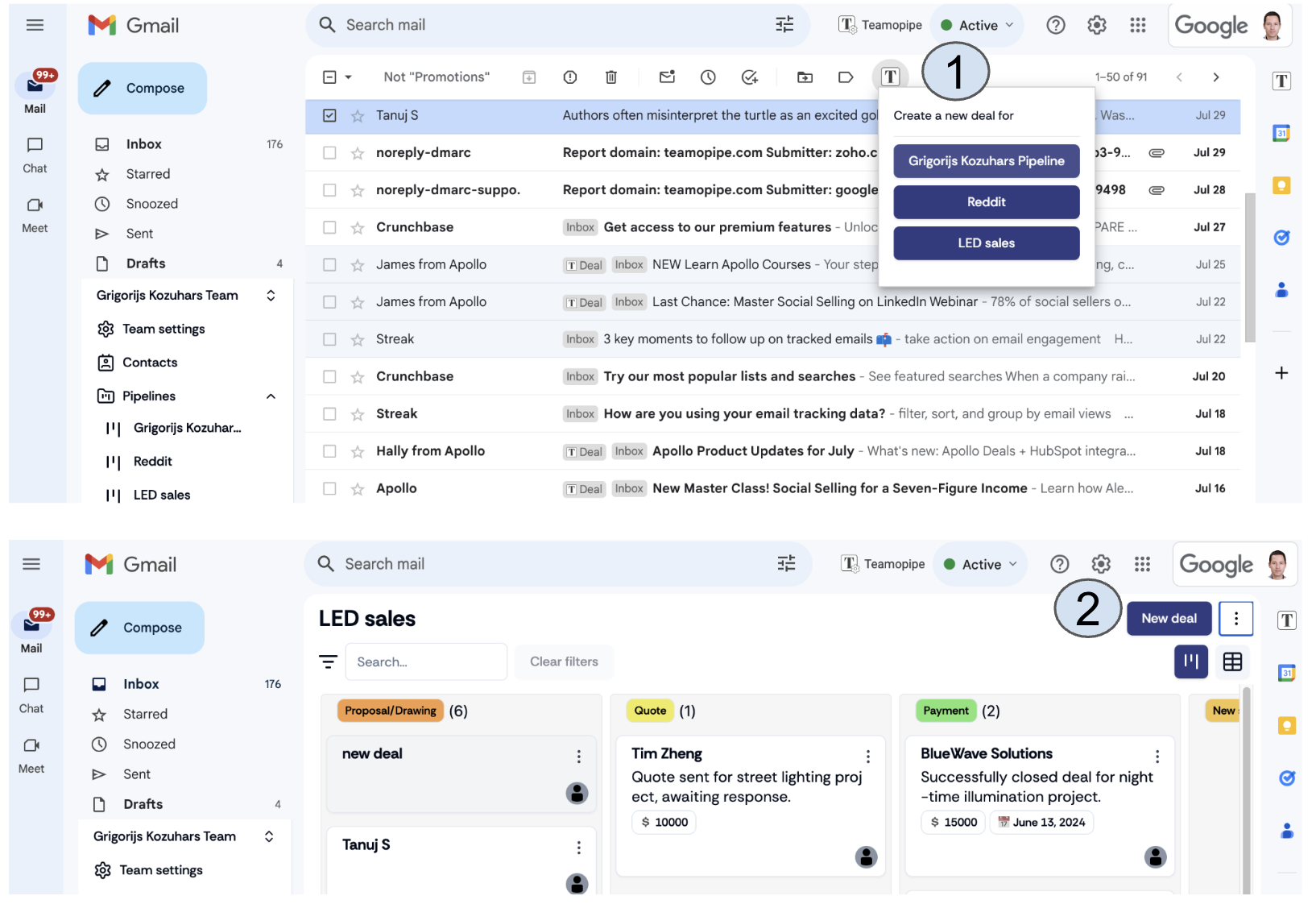
Task: Go to the older emails page arrow
Action: click(x=1216, y=77)
